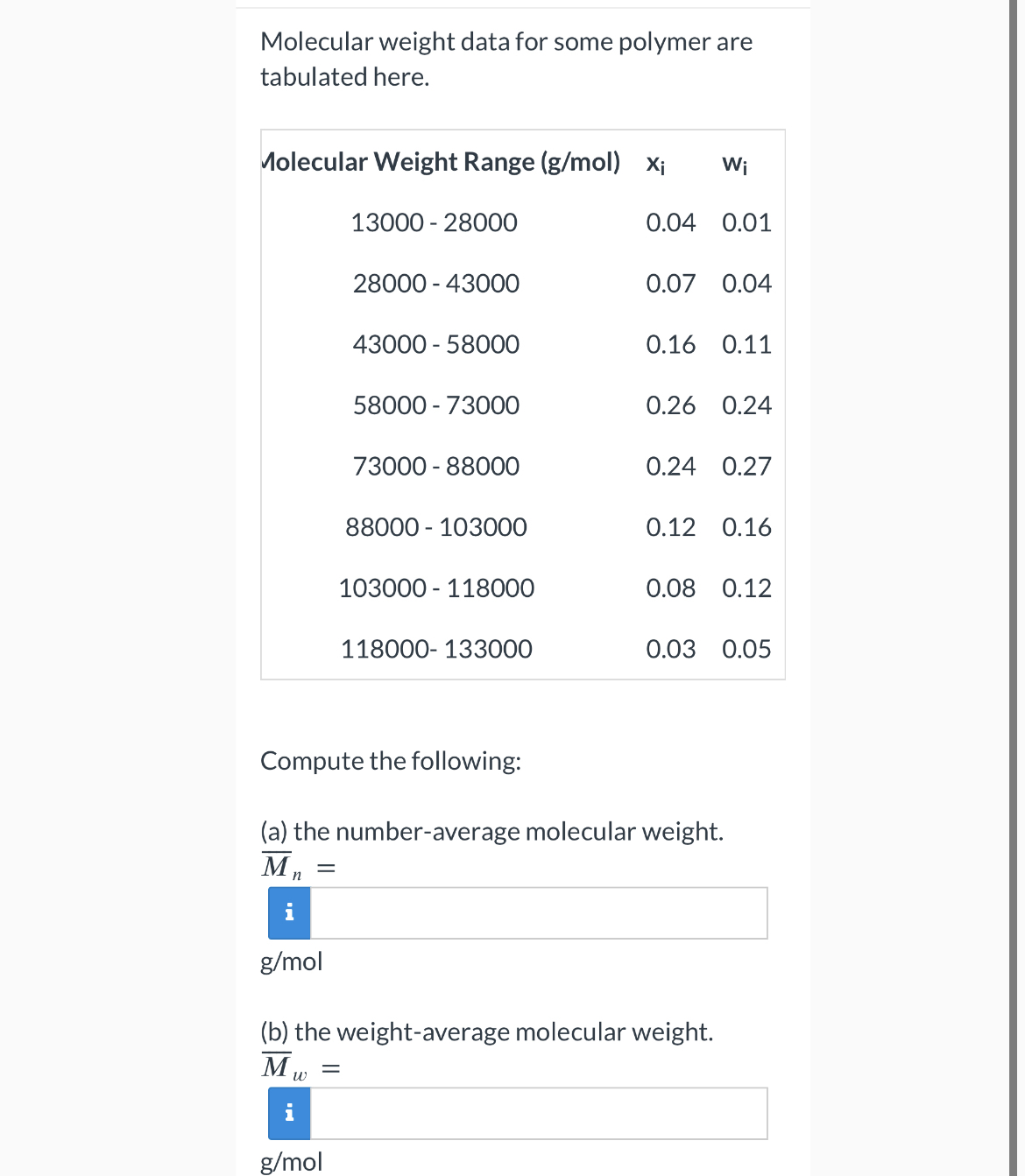The image size is (1025, 1176).
Task: Click the info icon beside the Mn answer field
Action: (287, 912)
